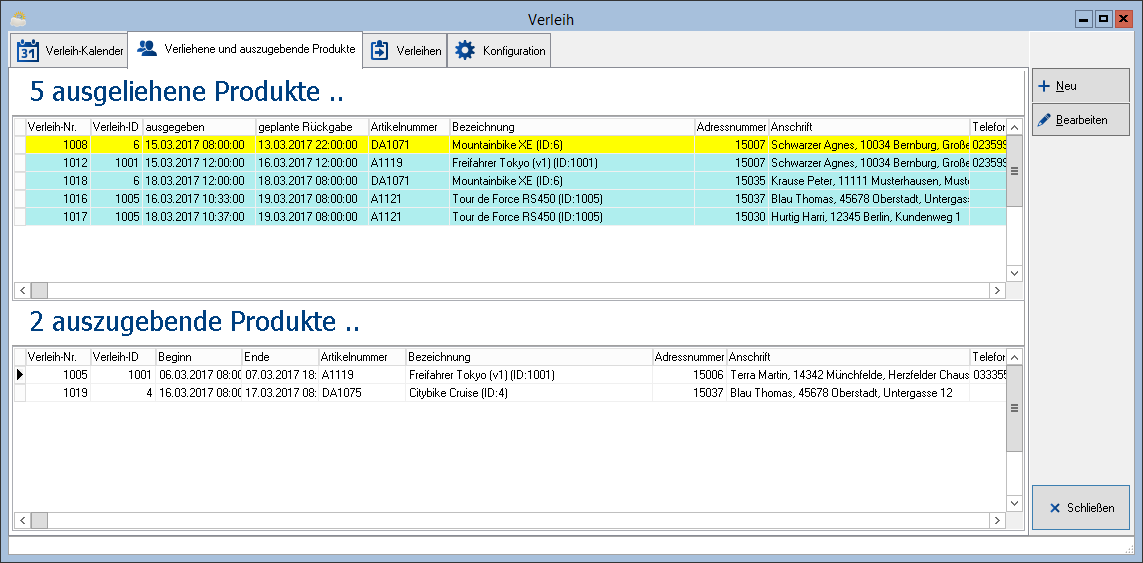Click the pencil icon on Bearbeiten button

pyautogui.click(x=1044, y=120)
